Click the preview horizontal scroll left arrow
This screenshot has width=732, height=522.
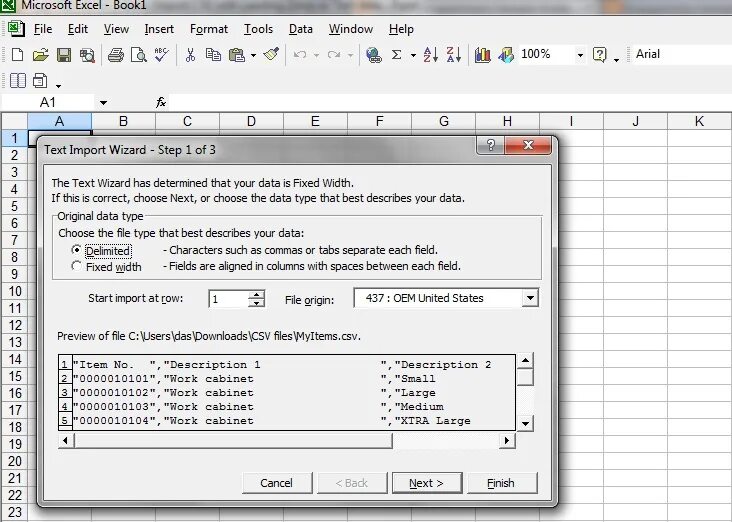click(65, 440)
